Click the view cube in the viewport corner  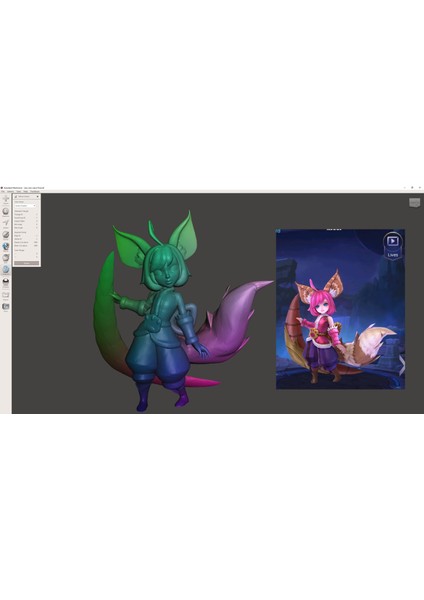click(414, 202)
